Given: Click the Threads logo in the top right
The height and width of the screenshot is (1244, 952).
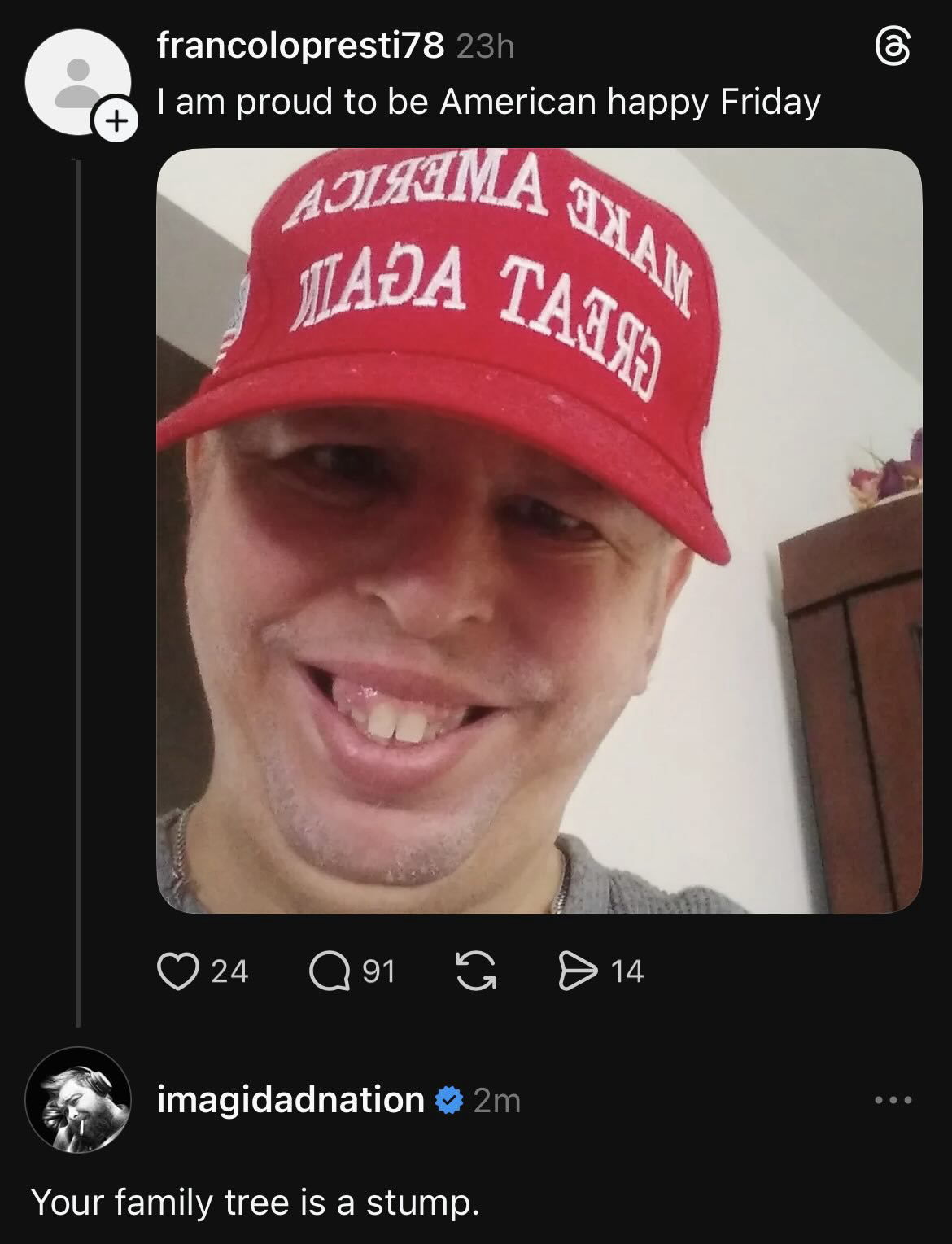Looking at the screenshot, I should 892,50.
